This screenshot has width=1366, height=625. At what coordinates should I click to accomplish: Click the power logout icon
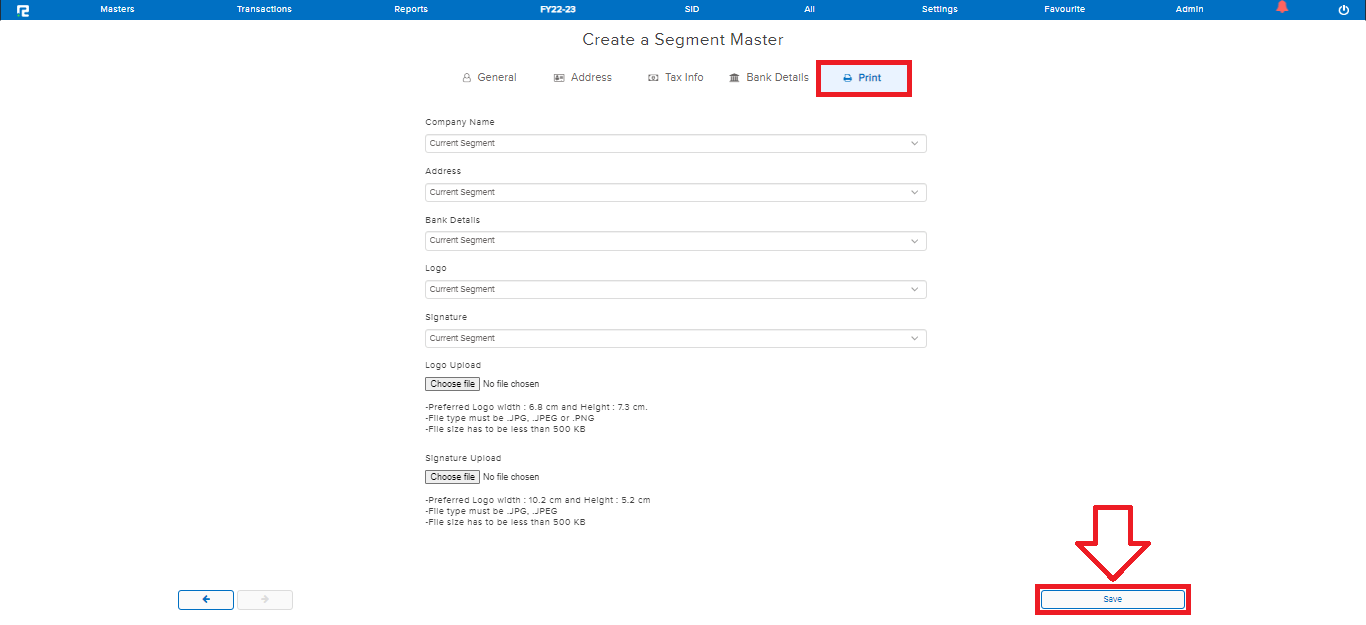point(1342,9)
